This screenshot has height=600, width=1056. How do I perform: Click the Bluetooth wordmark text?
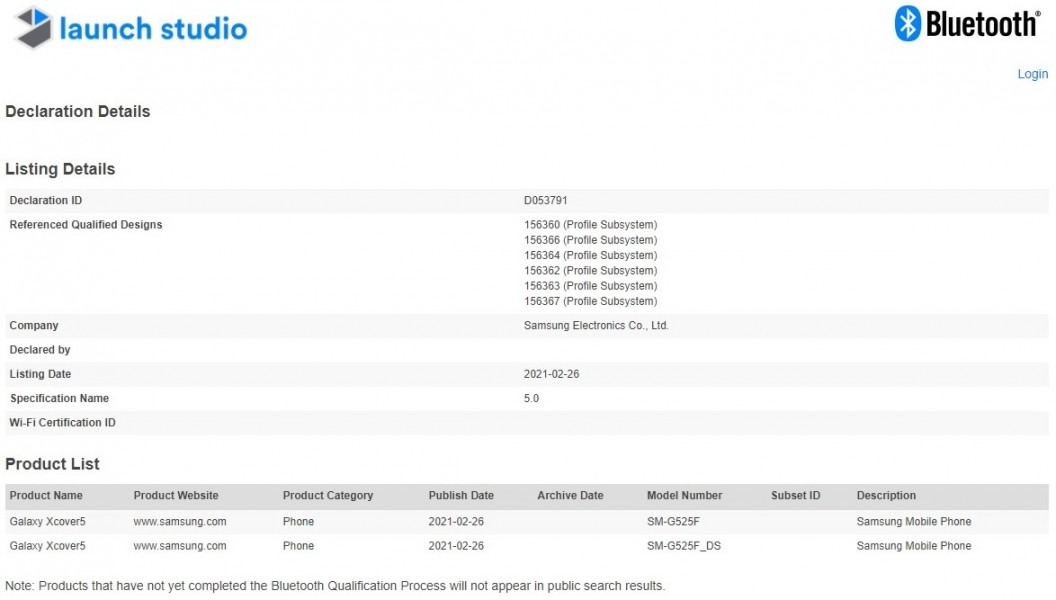[x=983, y=24]
